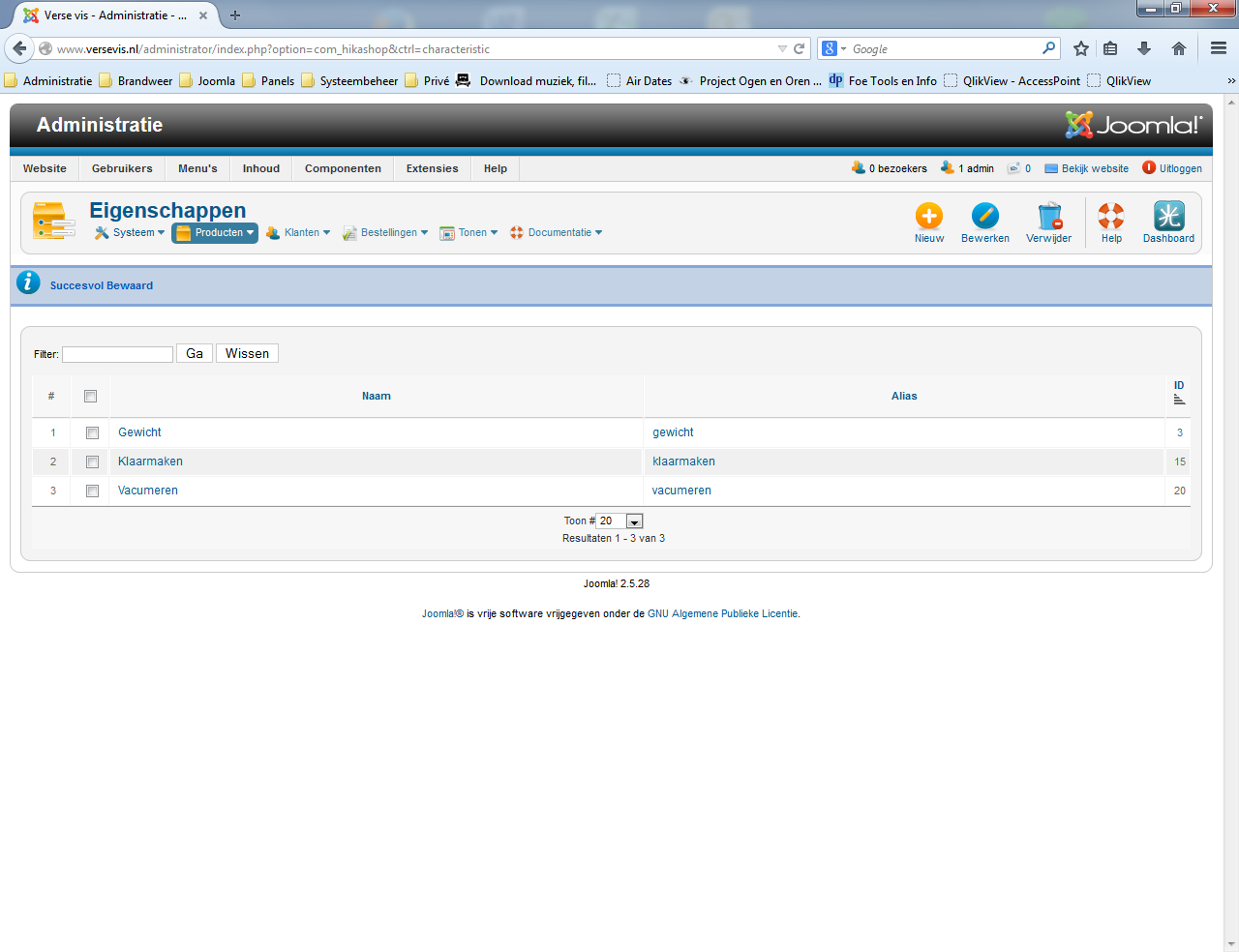Viewport: 1239px width, 952px height.
Task: Close the Verse vis Administratie tab
Action: pyautogui.click(x=203, y=15)
